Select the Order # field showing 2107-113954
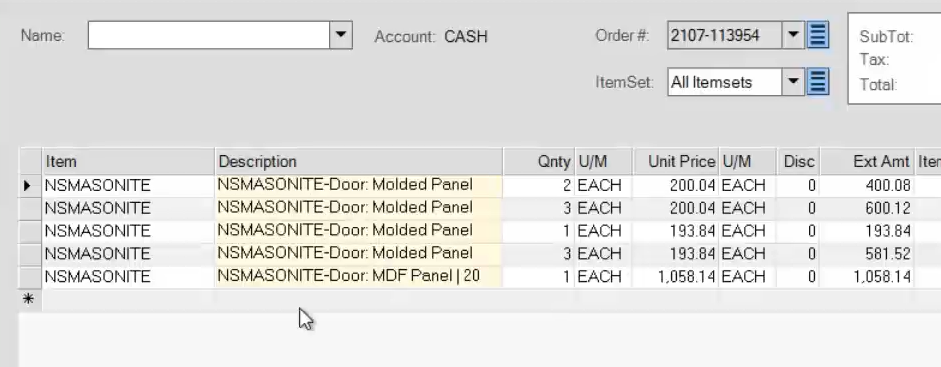This screenshot has height=367, width=941. point(724,35)
